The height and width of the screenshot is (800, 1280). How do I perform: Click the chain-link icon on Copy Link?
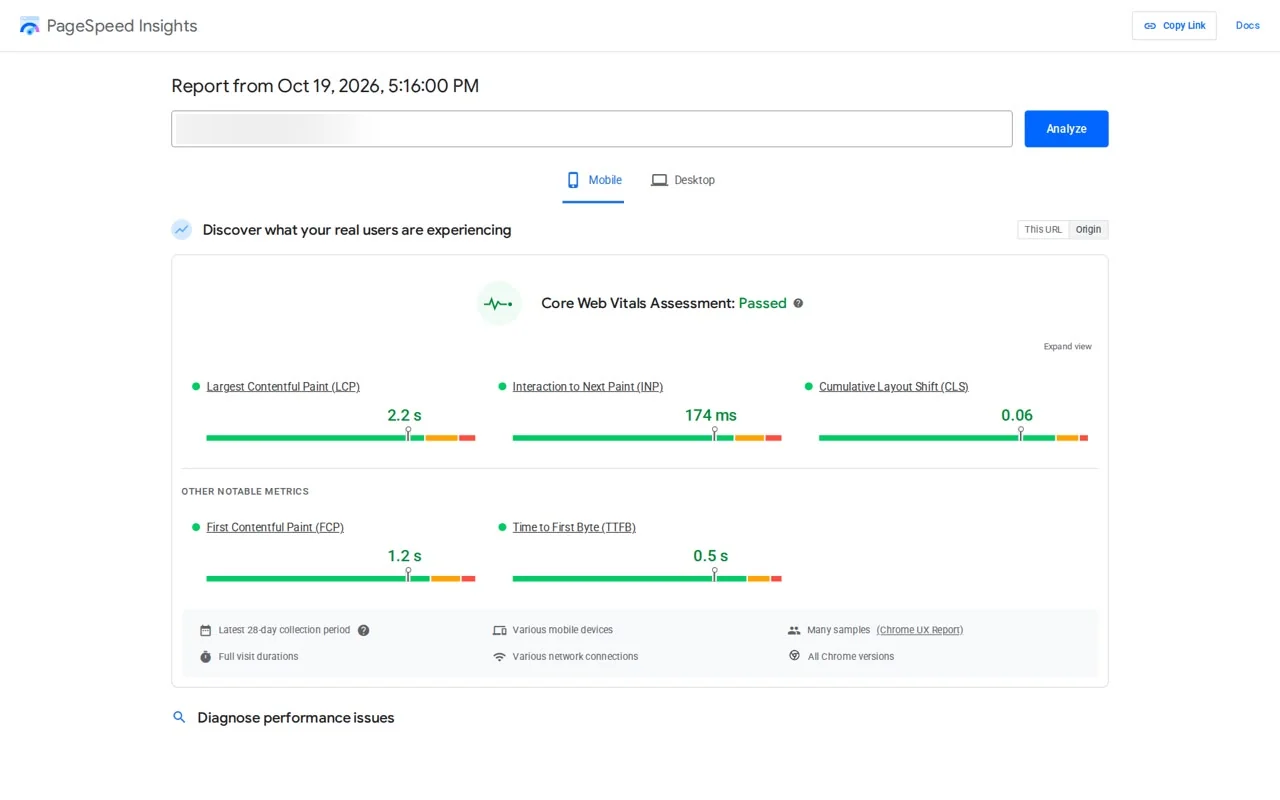click(x=1150, y=26)
